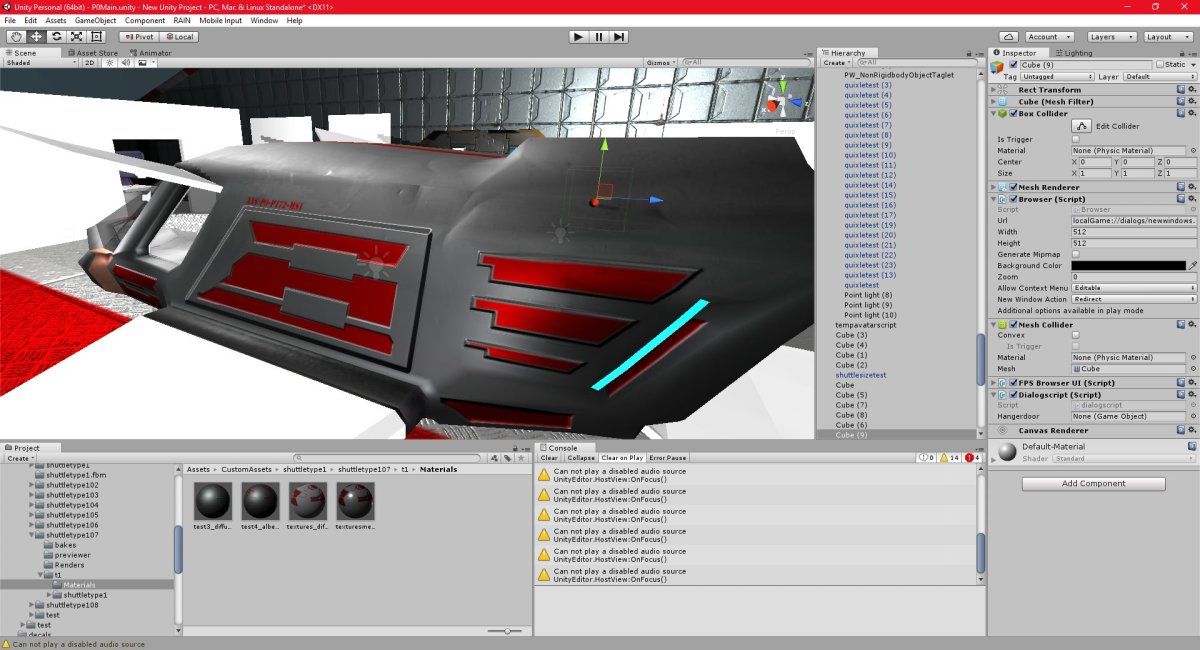Toggle Cube (9) active checkbox
Screen dimensions: 1200x650
(1013, 65)
